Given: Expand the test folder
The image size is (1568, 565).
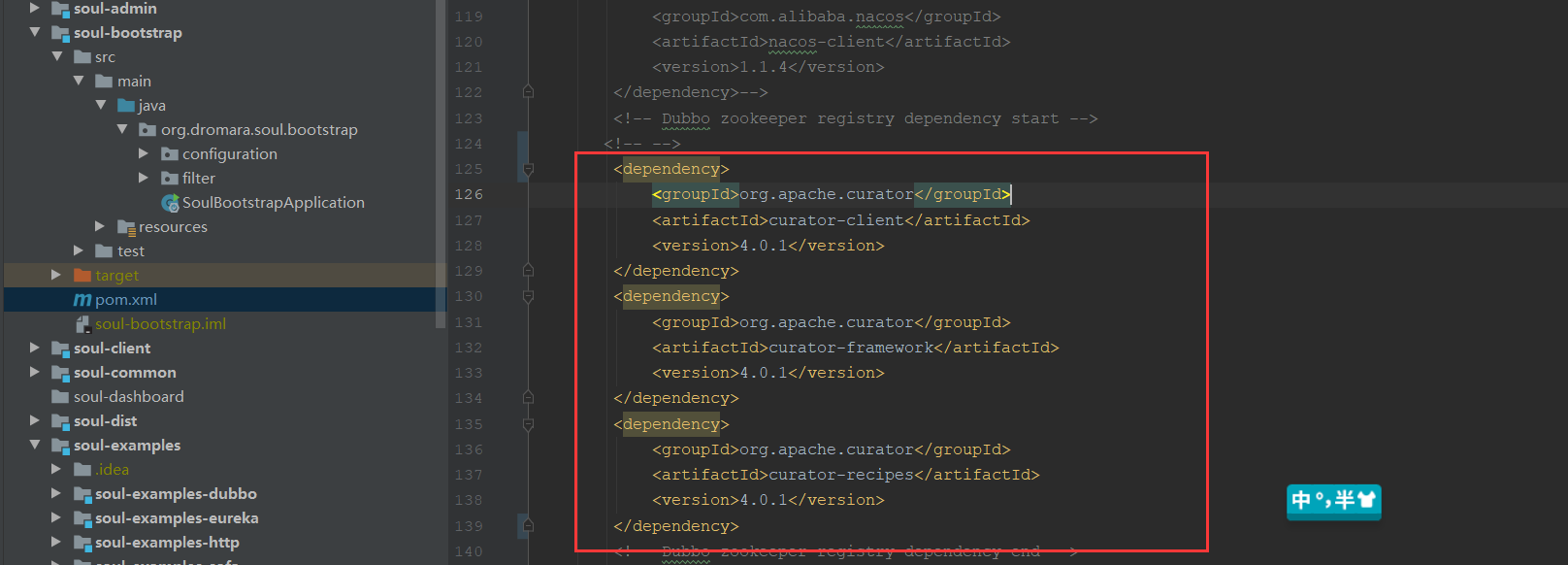Looking at the screenshot, I should 79,250.
